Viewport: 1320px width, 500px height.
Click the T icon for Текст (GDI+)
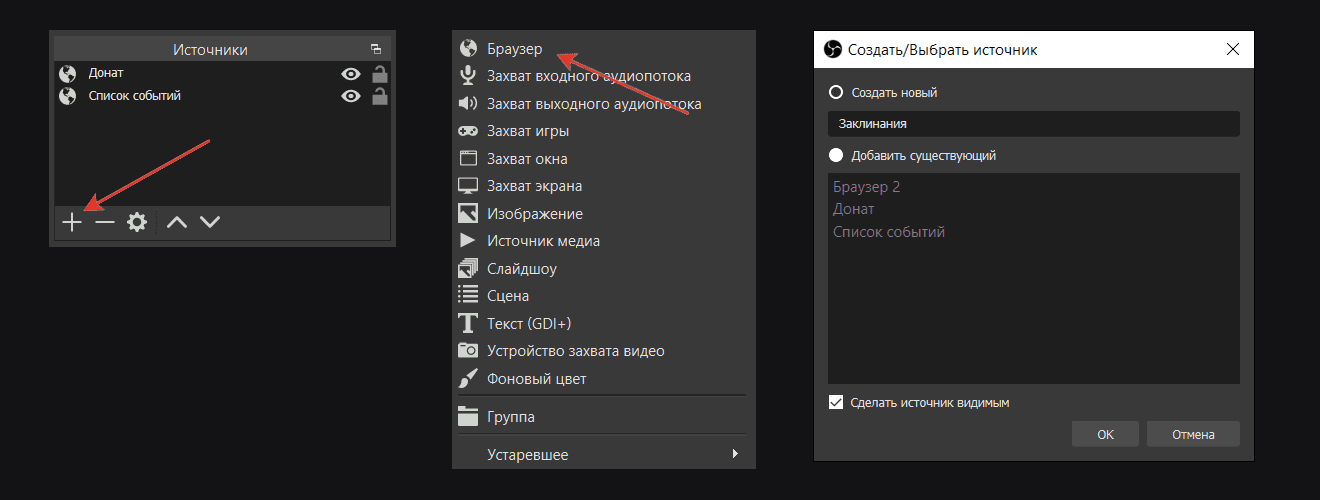coord(468,323)
